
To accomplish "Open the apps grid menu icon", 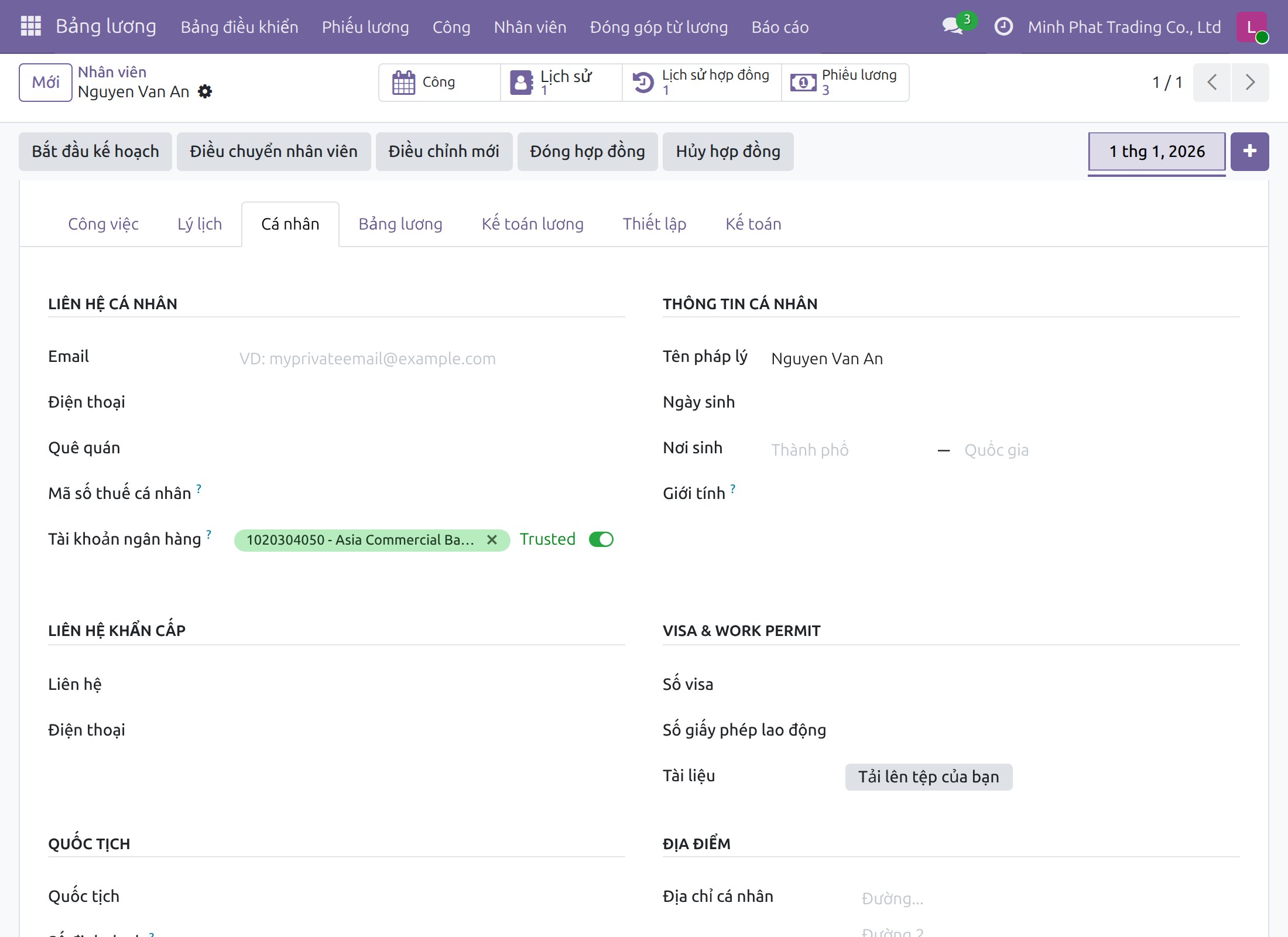I will tap(30, 26).
